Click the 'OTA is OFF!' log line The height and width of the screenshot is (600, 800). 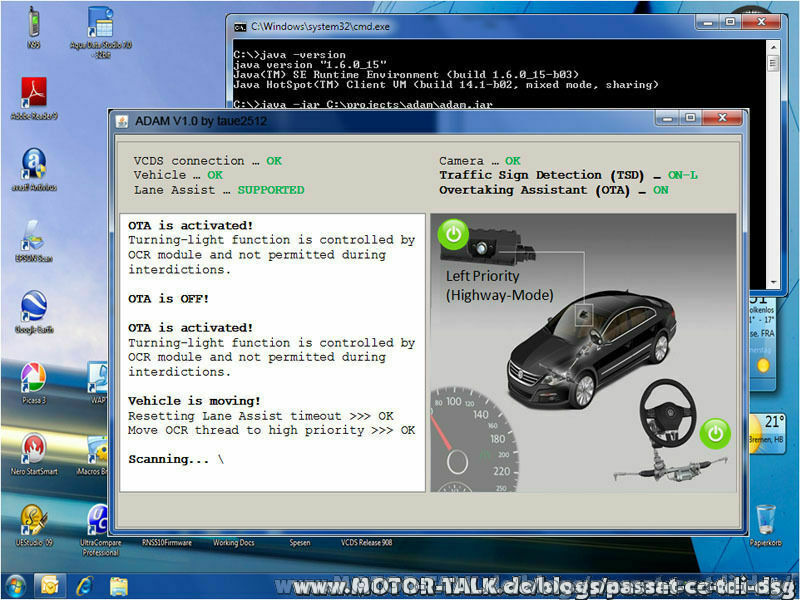coord(168,298)
